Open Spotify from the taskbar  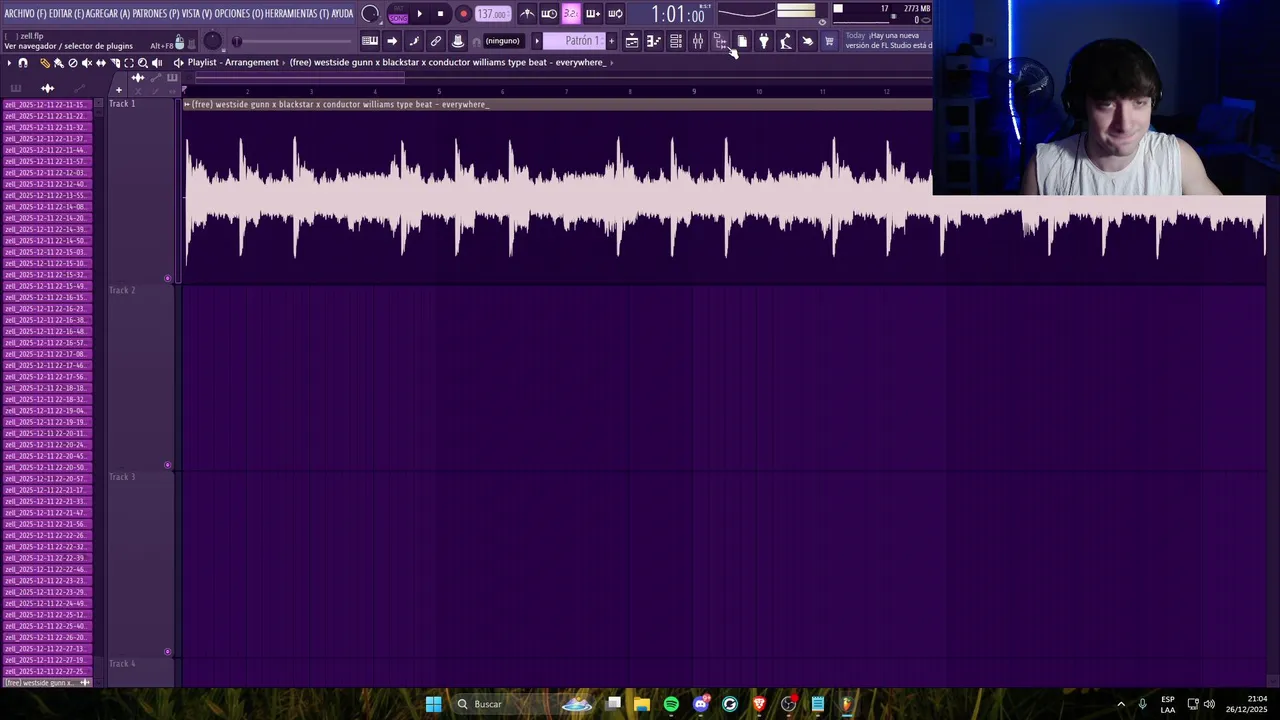[671, 704]
